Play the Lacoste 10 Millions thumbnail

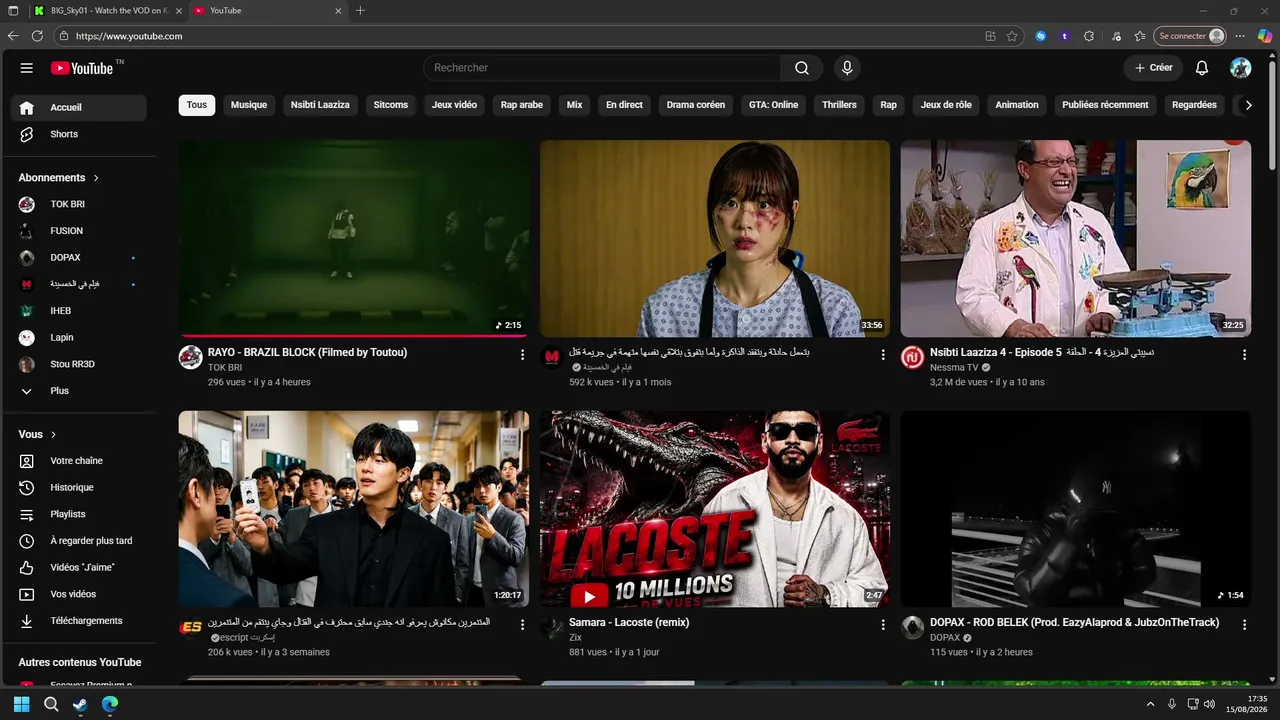715,509
